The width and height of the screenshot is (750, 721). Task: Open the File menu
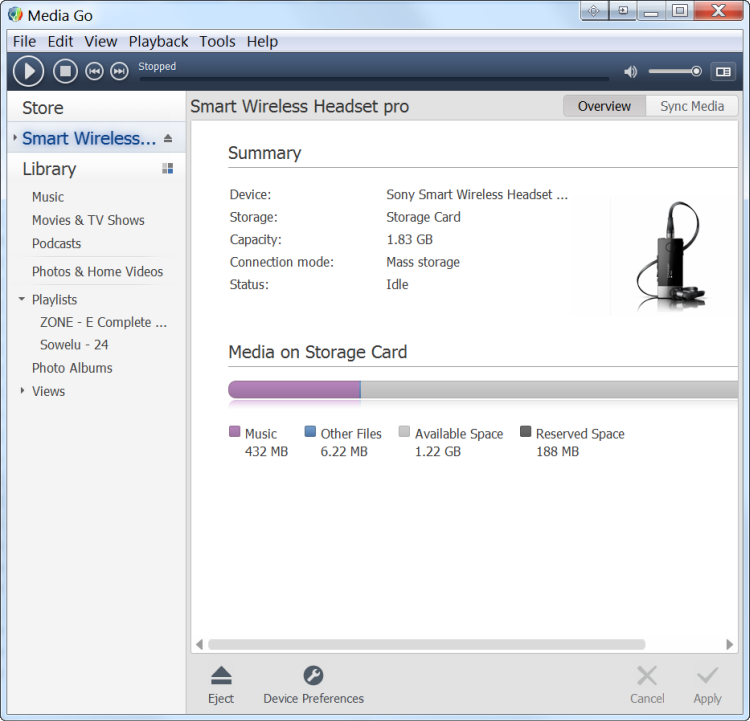[24, 41]
